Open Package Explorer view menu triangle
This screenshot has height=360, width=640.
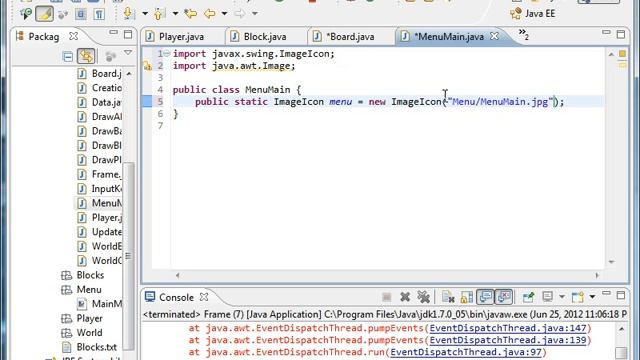pyautogui.click(x=128, y=53)
